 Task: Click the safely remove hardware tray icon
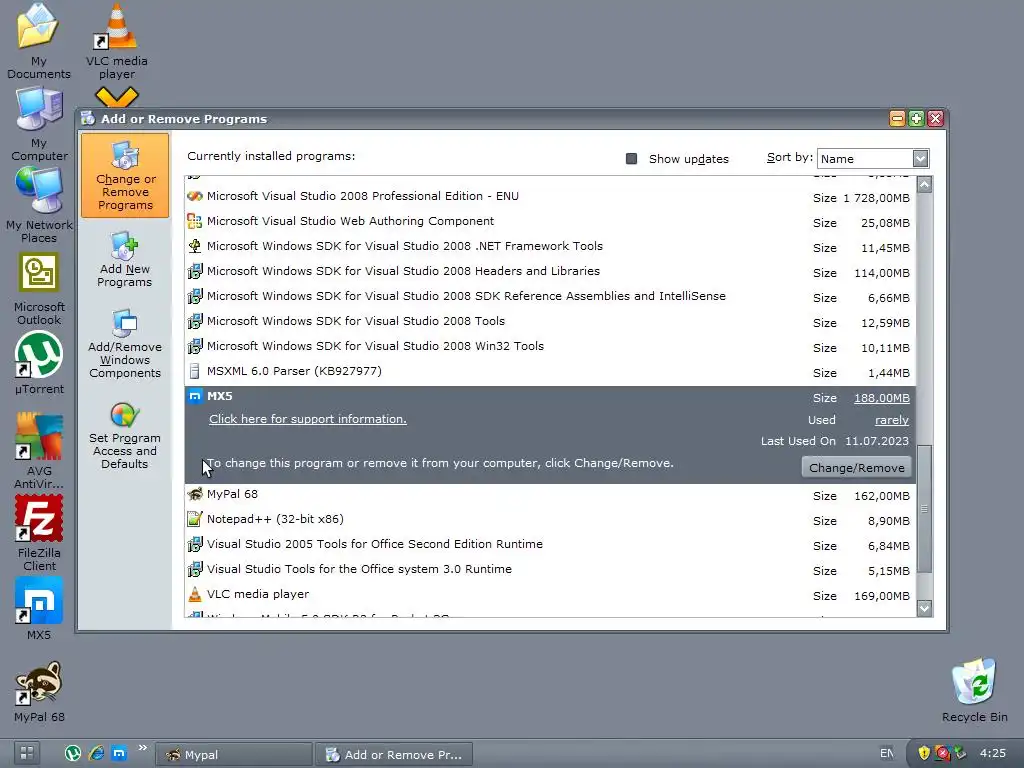959,753
